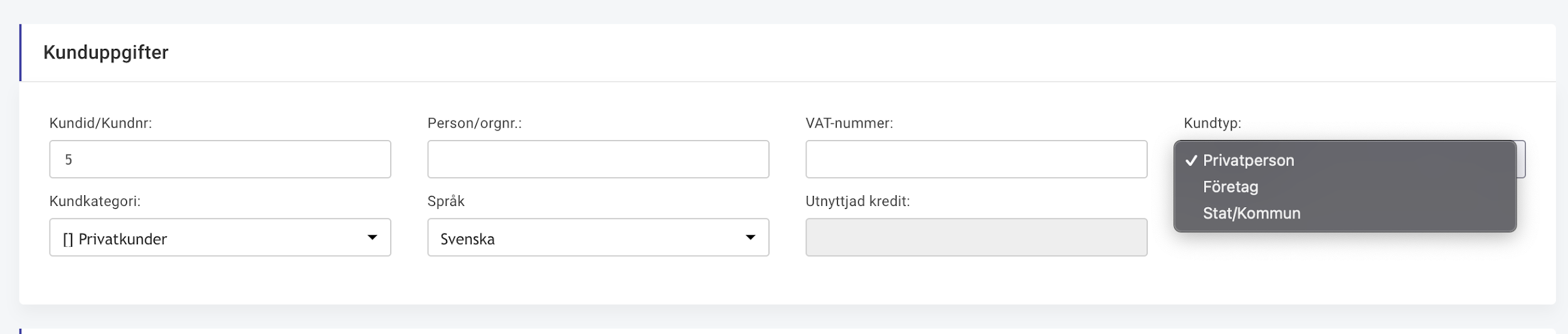This screenshot has height=334, width=1568.
Task: Click the Kunduppgifter section heading
Action: [106, 53]
